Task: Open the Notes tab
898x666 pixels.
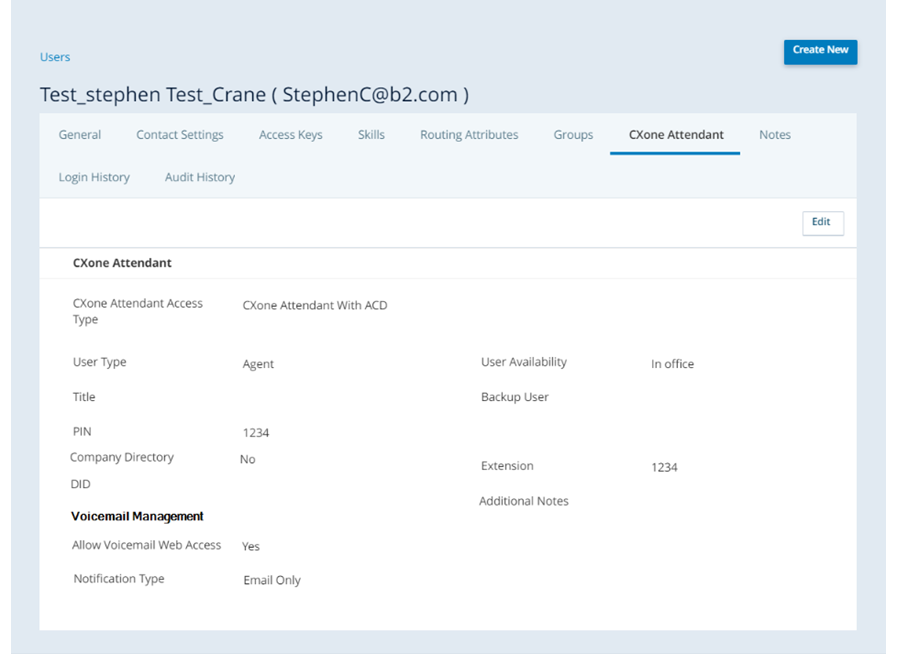Action: tap(775, 135)
